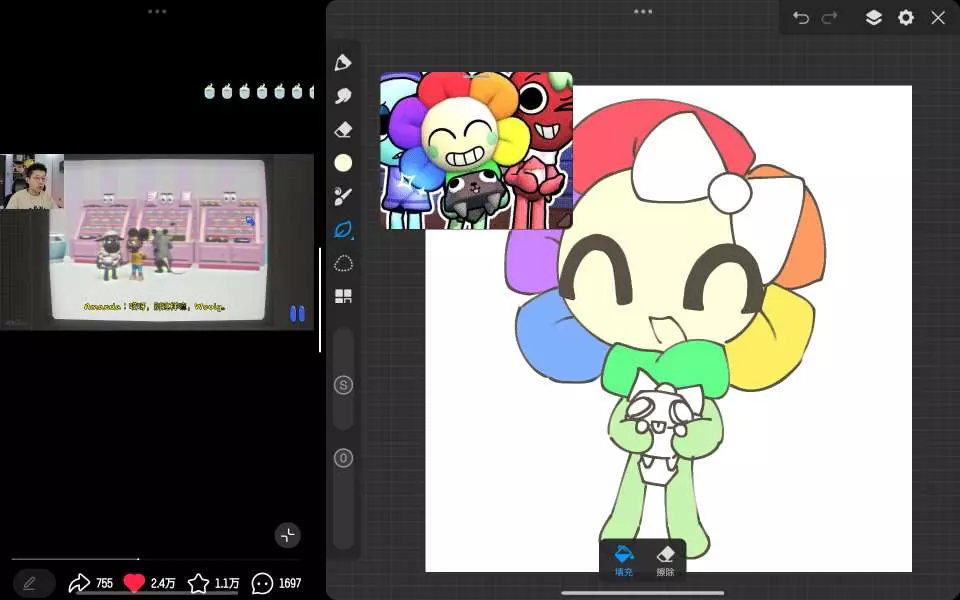Image resolution: width=960 pixels, height=600 pixels.
Task: Select the blue lasso fill tool
Action: point(343,230)
